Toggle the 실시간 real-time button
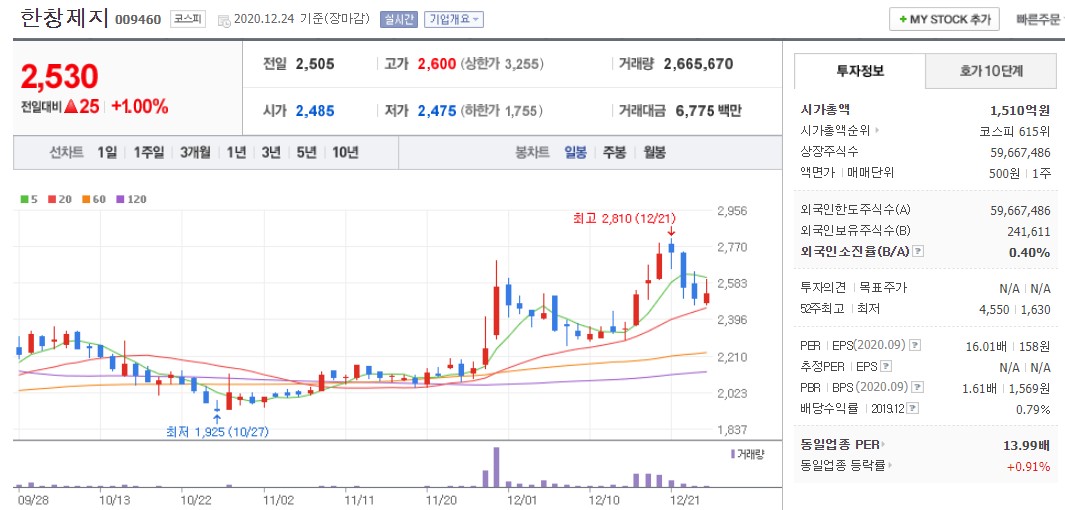Viewport: 1065px width, 510px height. click(399, 20)
